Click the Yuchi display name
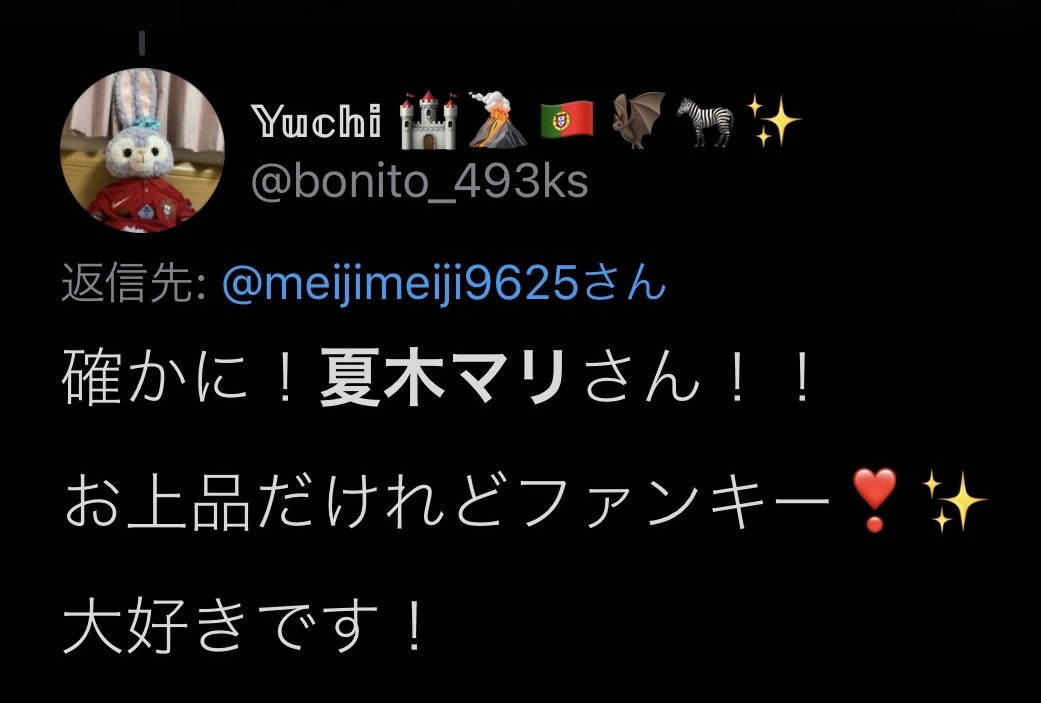The image size is (1041, 703). [x=316, y=121]
